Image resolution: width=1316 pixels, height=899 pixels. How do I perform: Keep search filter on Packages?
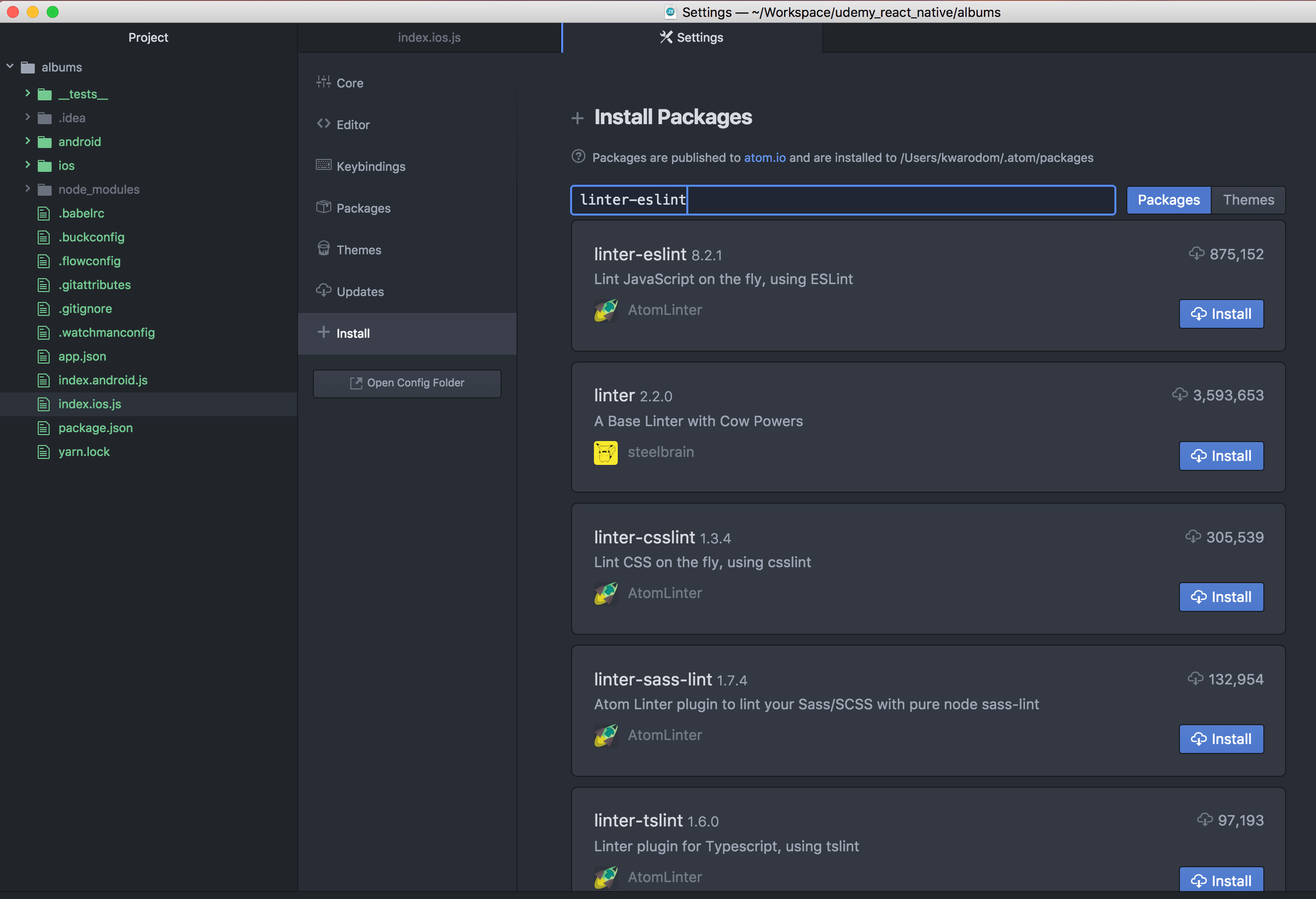[1168, 200]
